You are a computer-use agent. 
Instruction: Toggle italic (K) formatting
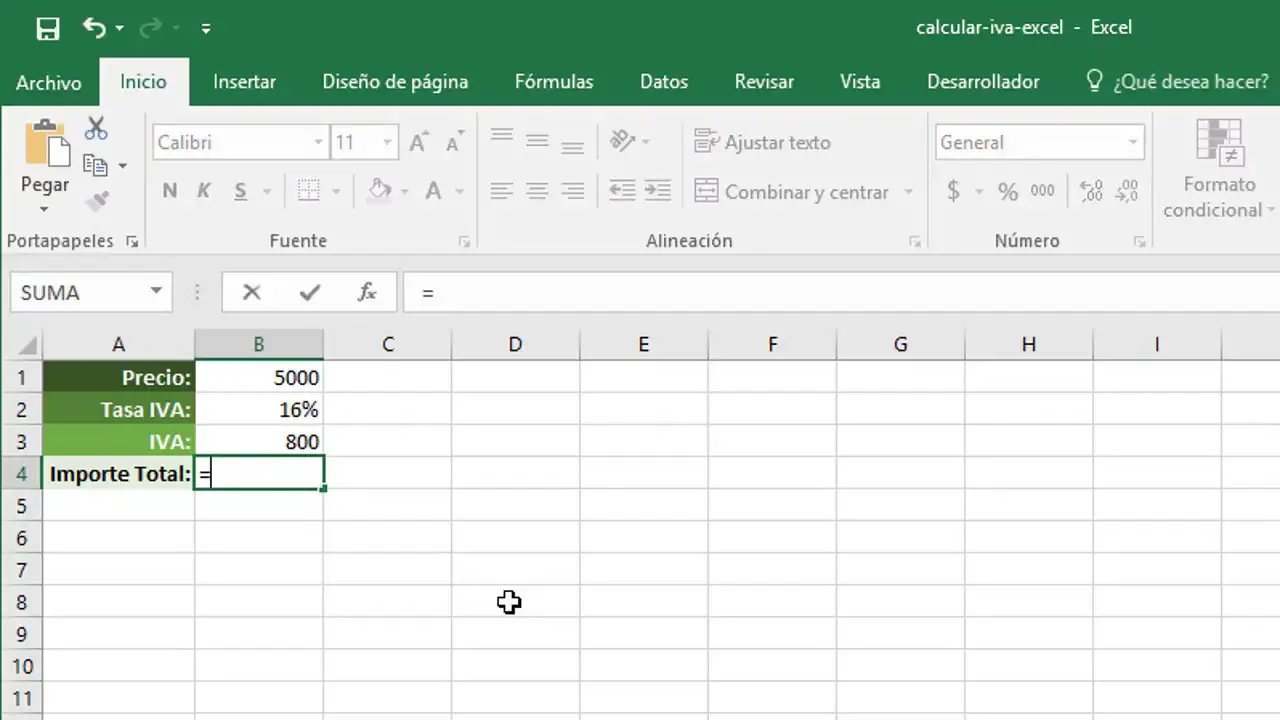pos(204,191)
